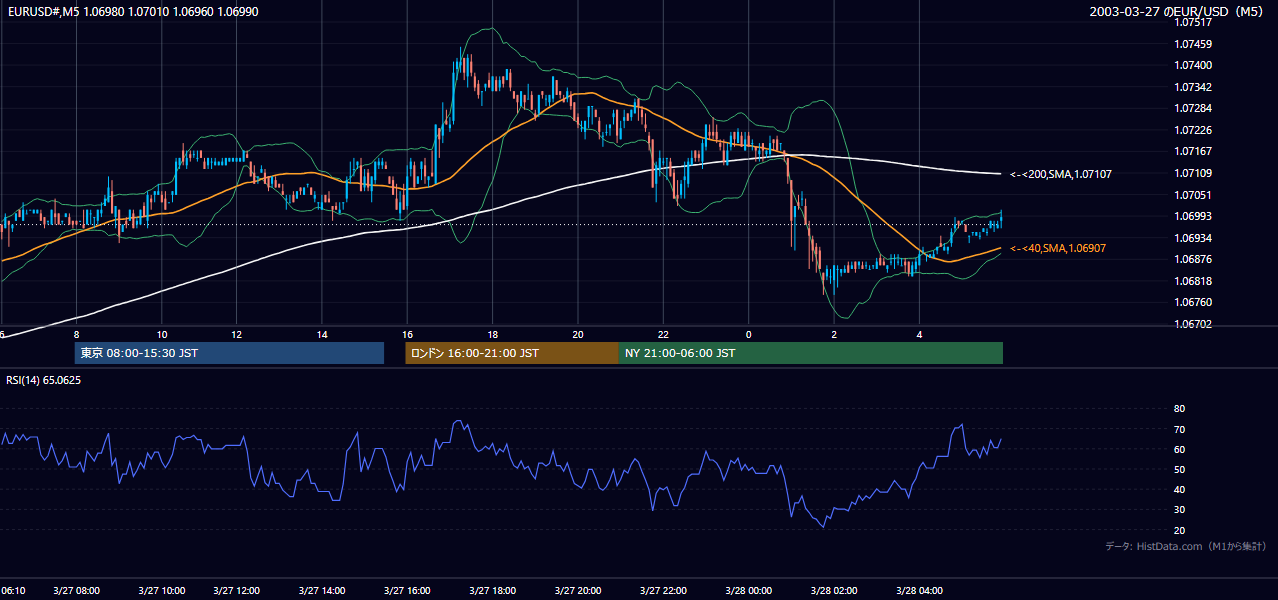
Task: Click the 2003-03-27 EUR/USD (M5) chart title
Action: 1178,11
